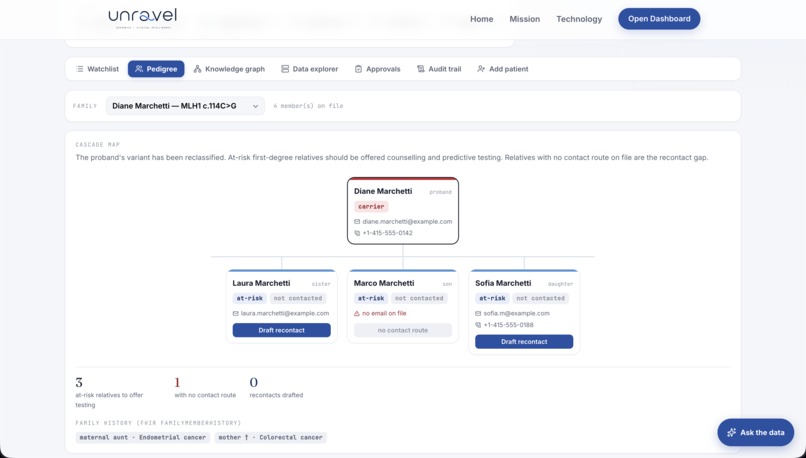Click the sparkle icon on Ask the data
This screenshot has height=458, width=806.
coord(731,432)
